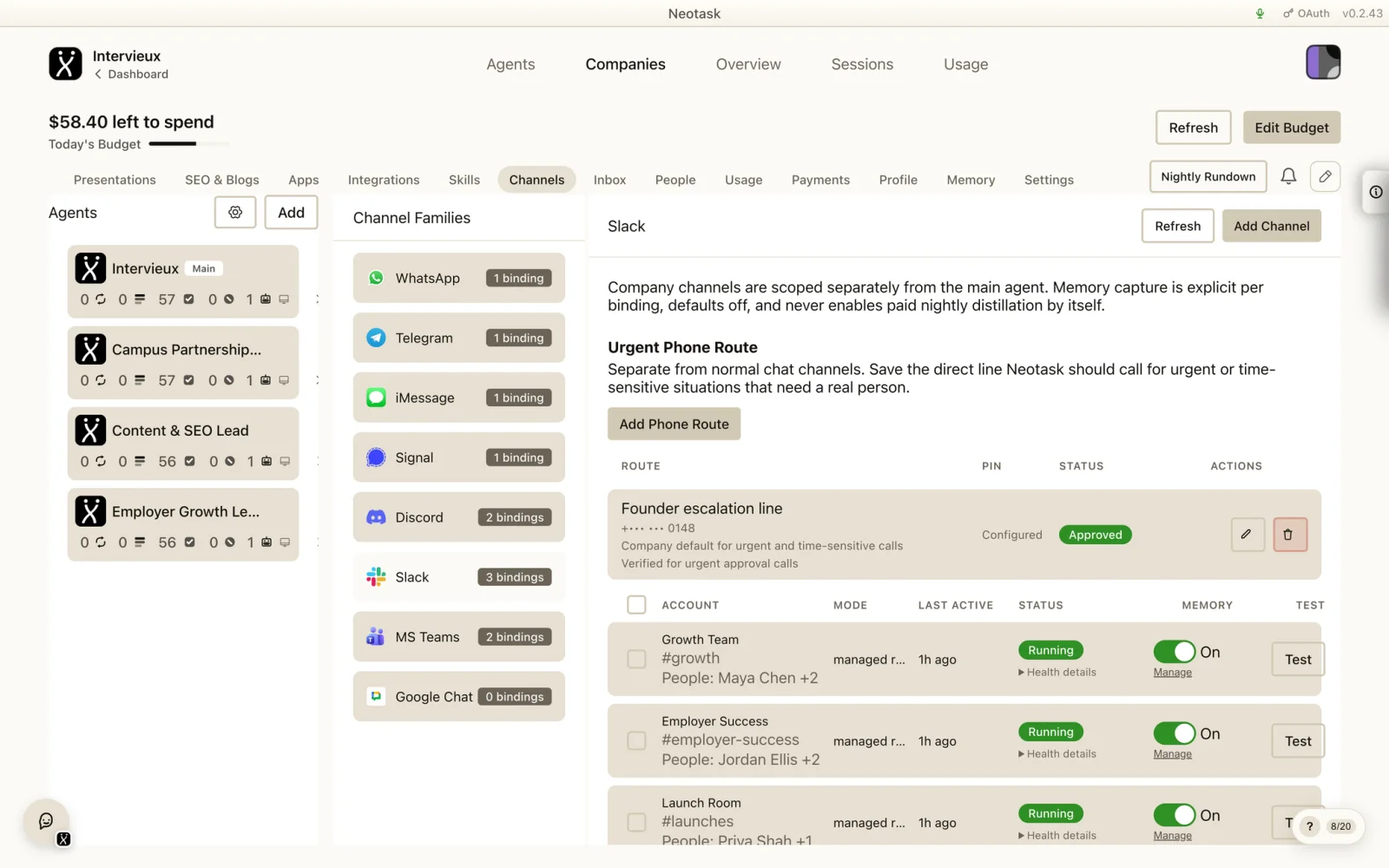The image size is (1389, 868).
Task: Select the Discord channel family
Action: click(458, 517)
